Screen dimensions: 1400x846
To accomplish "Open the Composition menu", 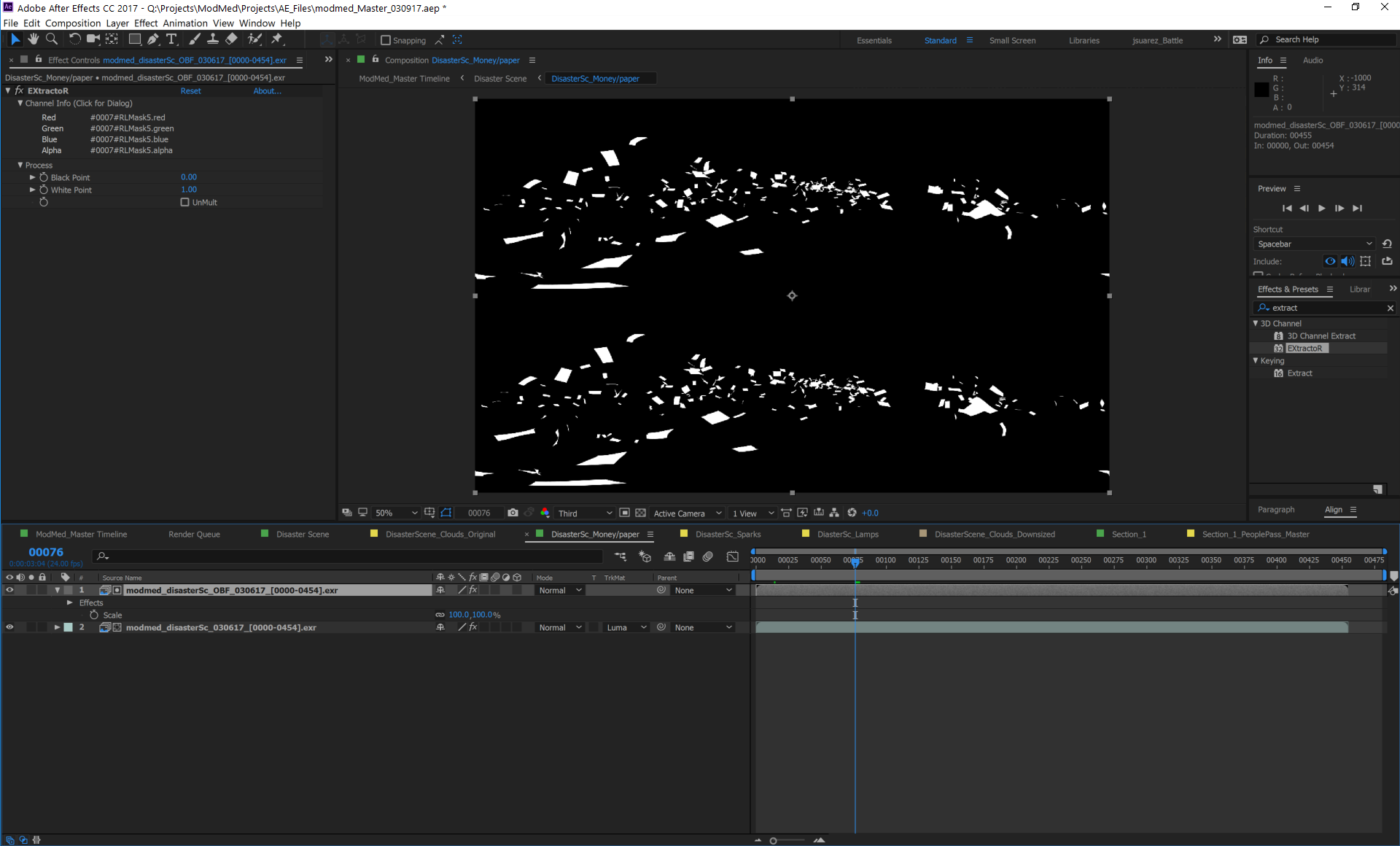I will coord(73,23).
